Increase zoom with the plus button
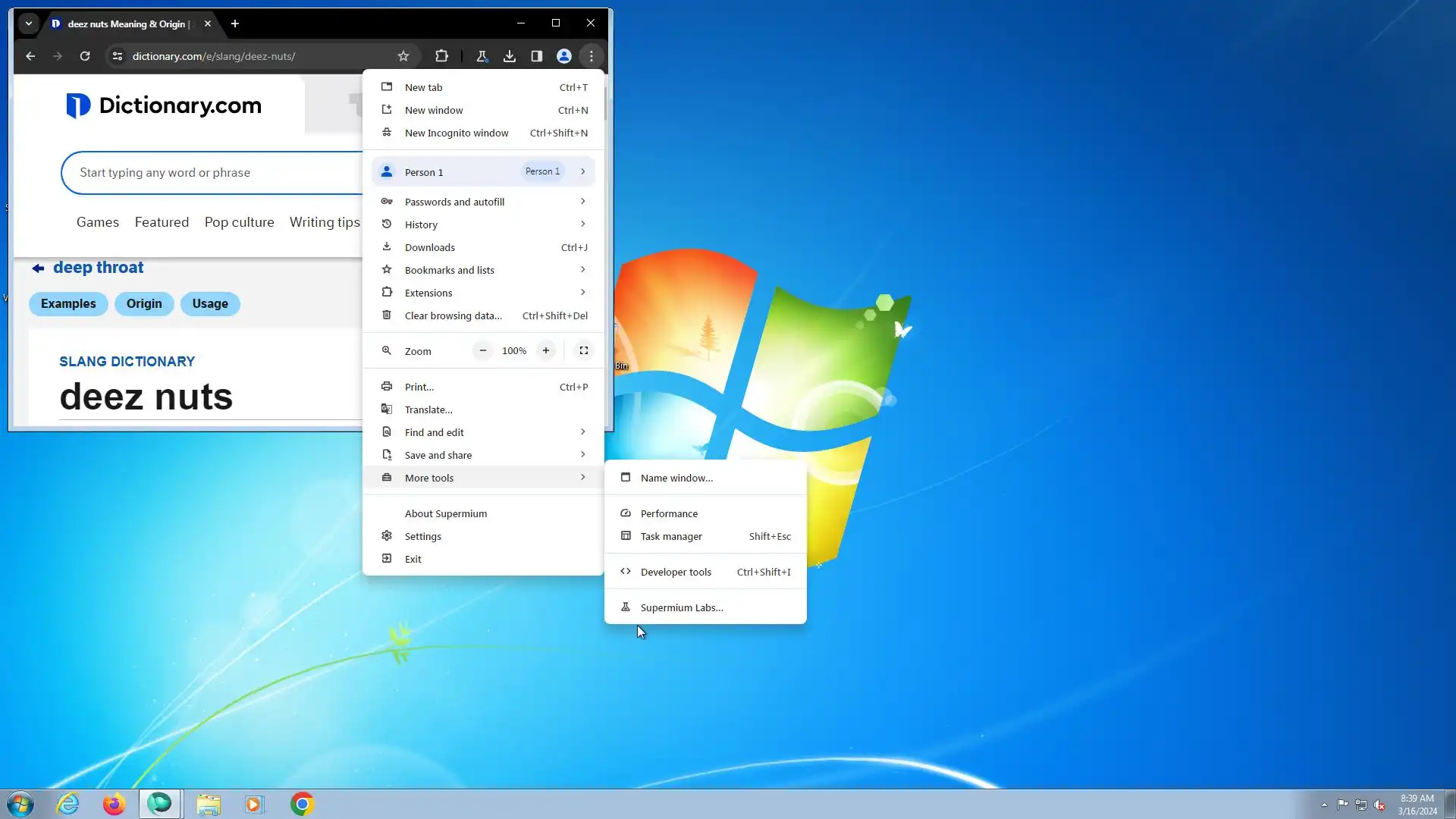1456x819 pixels. coord(546,350)
